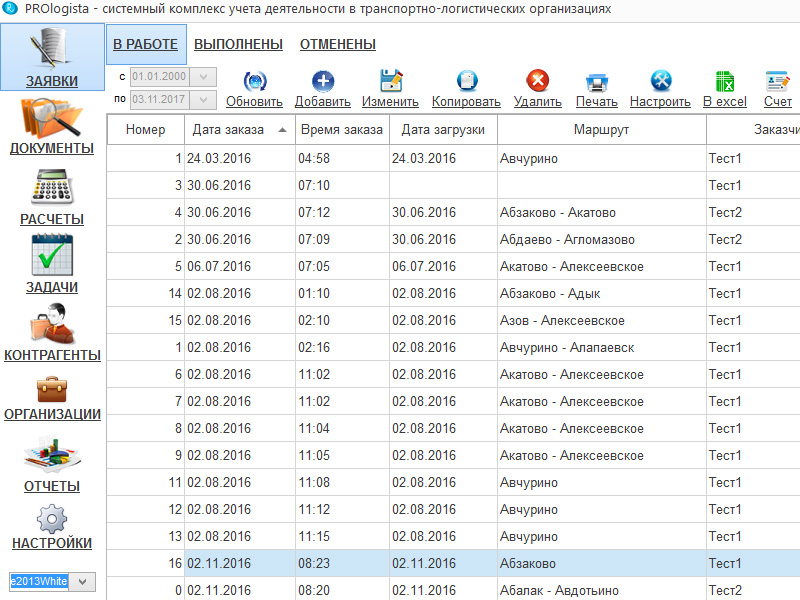Image resolution: width=800 pixels, height=600 pixels.
Task: Click the Обновить refresh icon
Action: (x=255, y=81)
